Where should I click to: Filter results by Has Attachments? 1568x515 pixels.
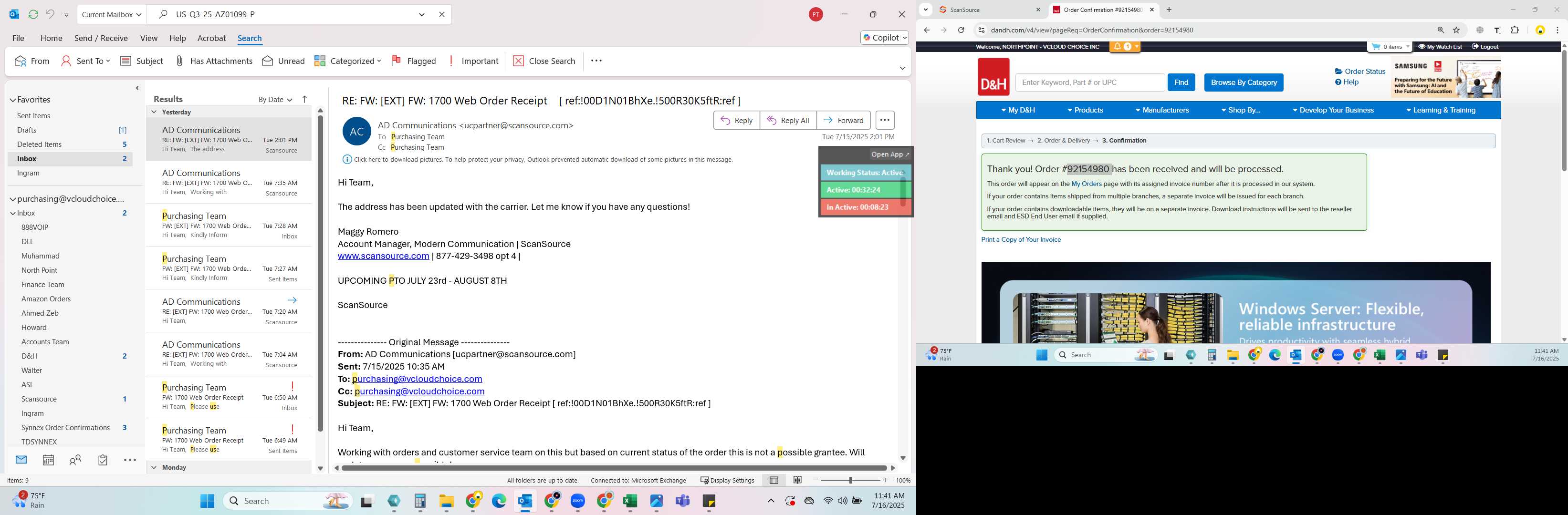pyautogui.click(x=214, y=61)
